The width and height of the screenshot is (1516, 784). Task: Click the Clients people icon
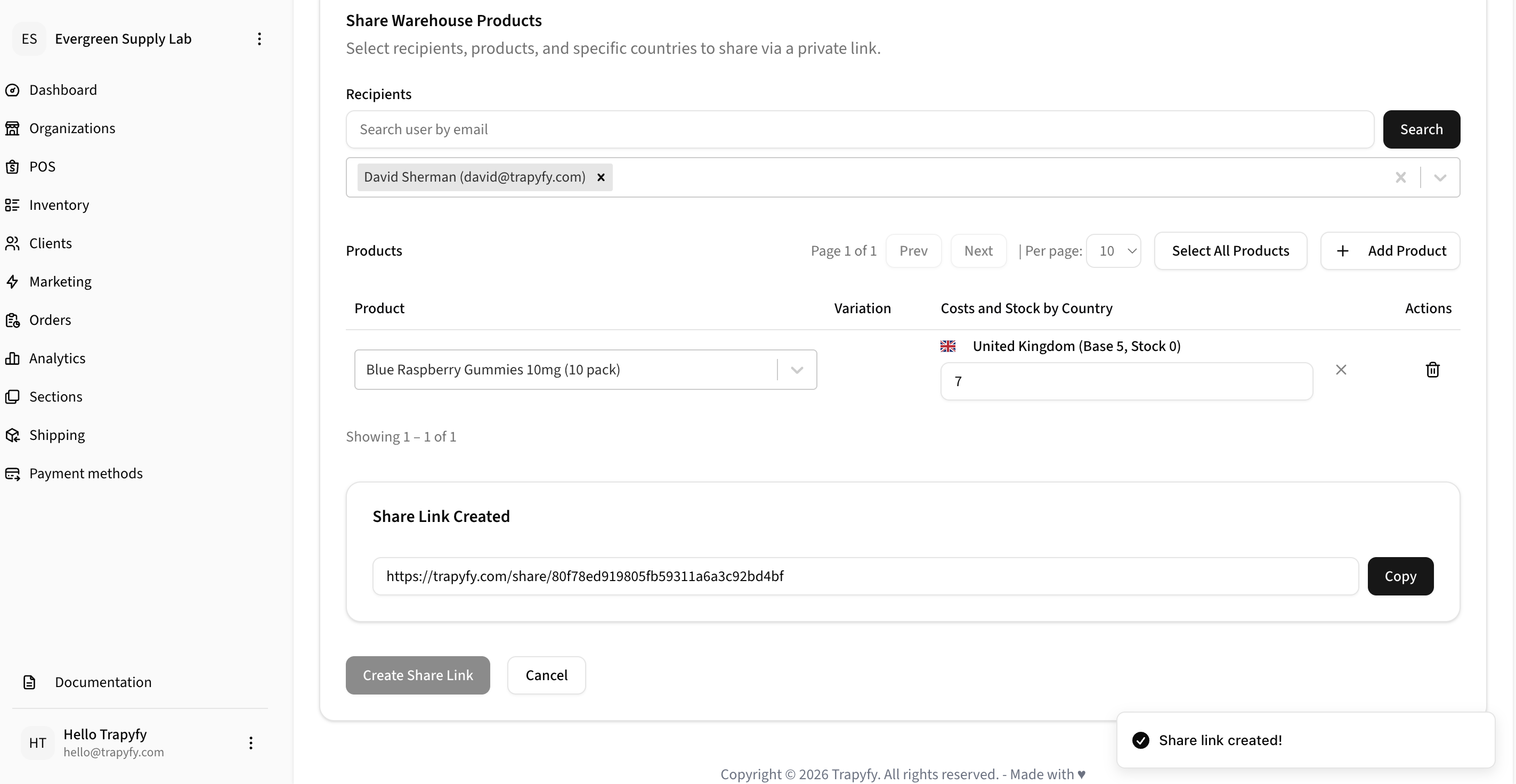tap(12, 243)
